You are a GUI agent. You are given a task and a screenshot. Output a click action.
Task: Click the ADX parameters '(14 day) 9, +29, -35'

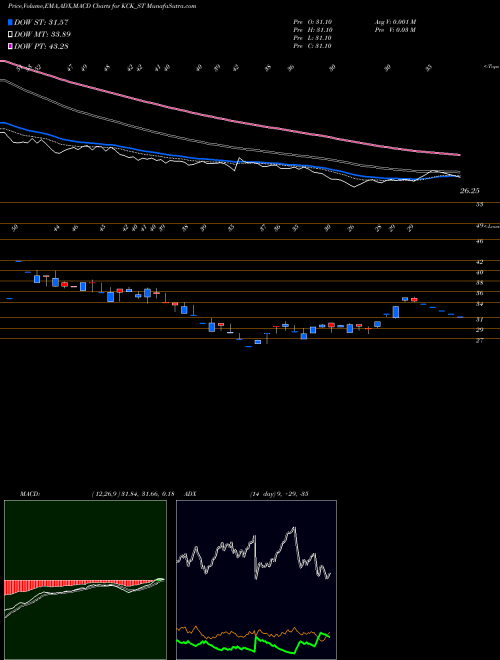coord(279,494)
